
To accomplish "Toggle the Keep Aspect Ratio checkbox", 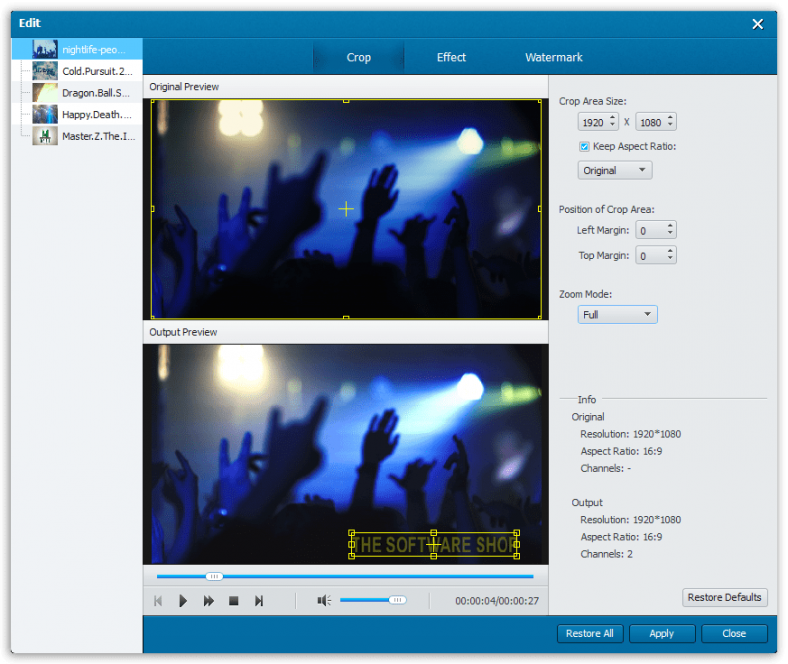I will coord(584,147).
